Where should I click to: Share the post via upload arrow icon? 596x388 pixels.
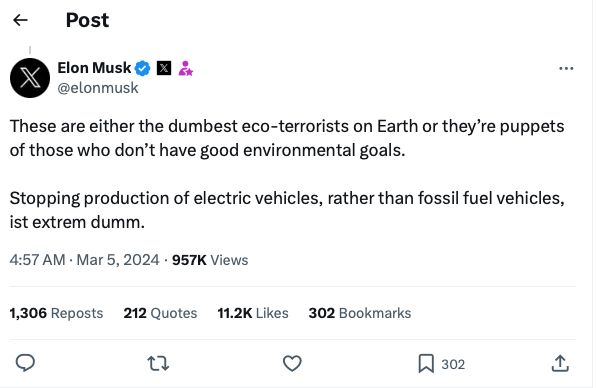click(x=560, y=363)
